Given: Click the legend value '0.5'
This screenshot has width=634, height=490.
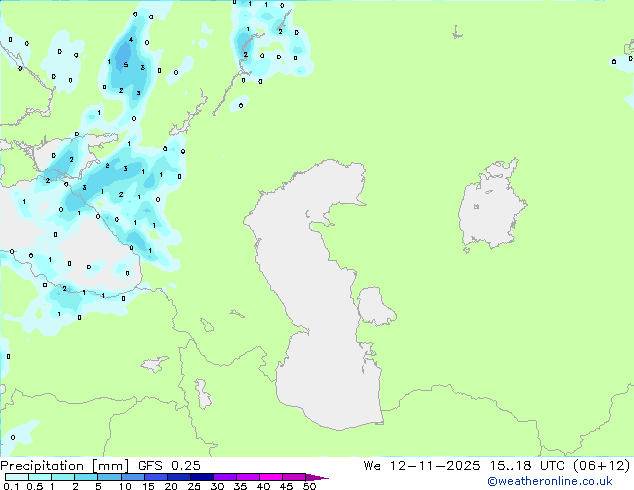Looking at the screenshot, I should pos(35,486).
